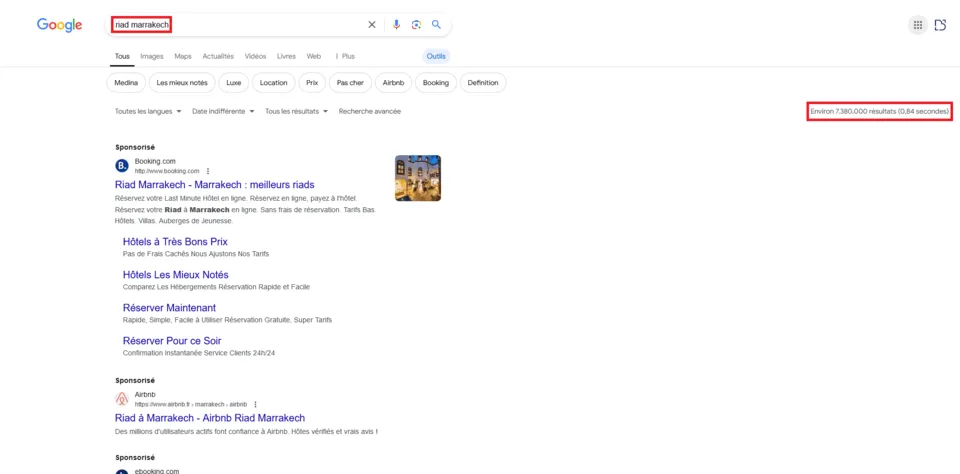
Task: Open Riad à Marrakech Airbnb result
Action: [x=210, y=418]
